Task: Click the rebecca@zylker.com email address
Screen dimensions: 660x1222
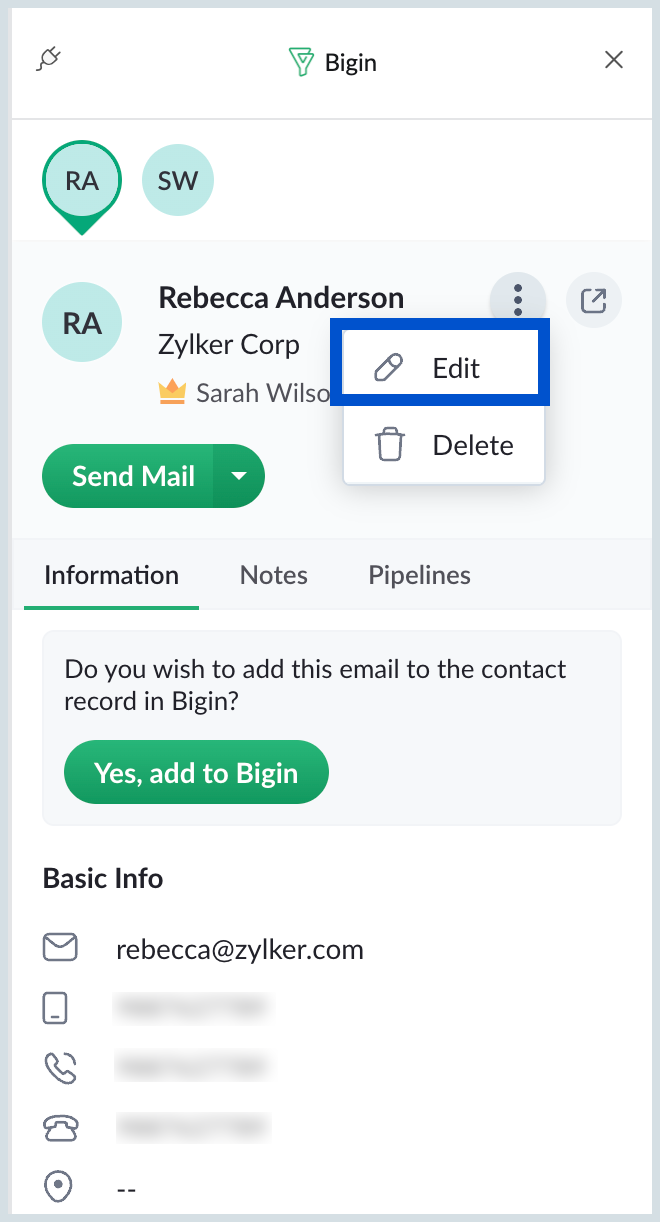Action: click(x=240, y=949)
